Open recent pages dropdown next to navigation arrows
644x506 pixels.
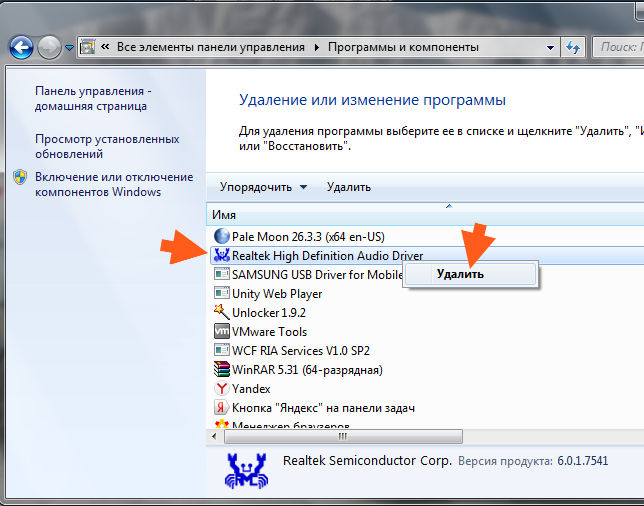(69, 48)
